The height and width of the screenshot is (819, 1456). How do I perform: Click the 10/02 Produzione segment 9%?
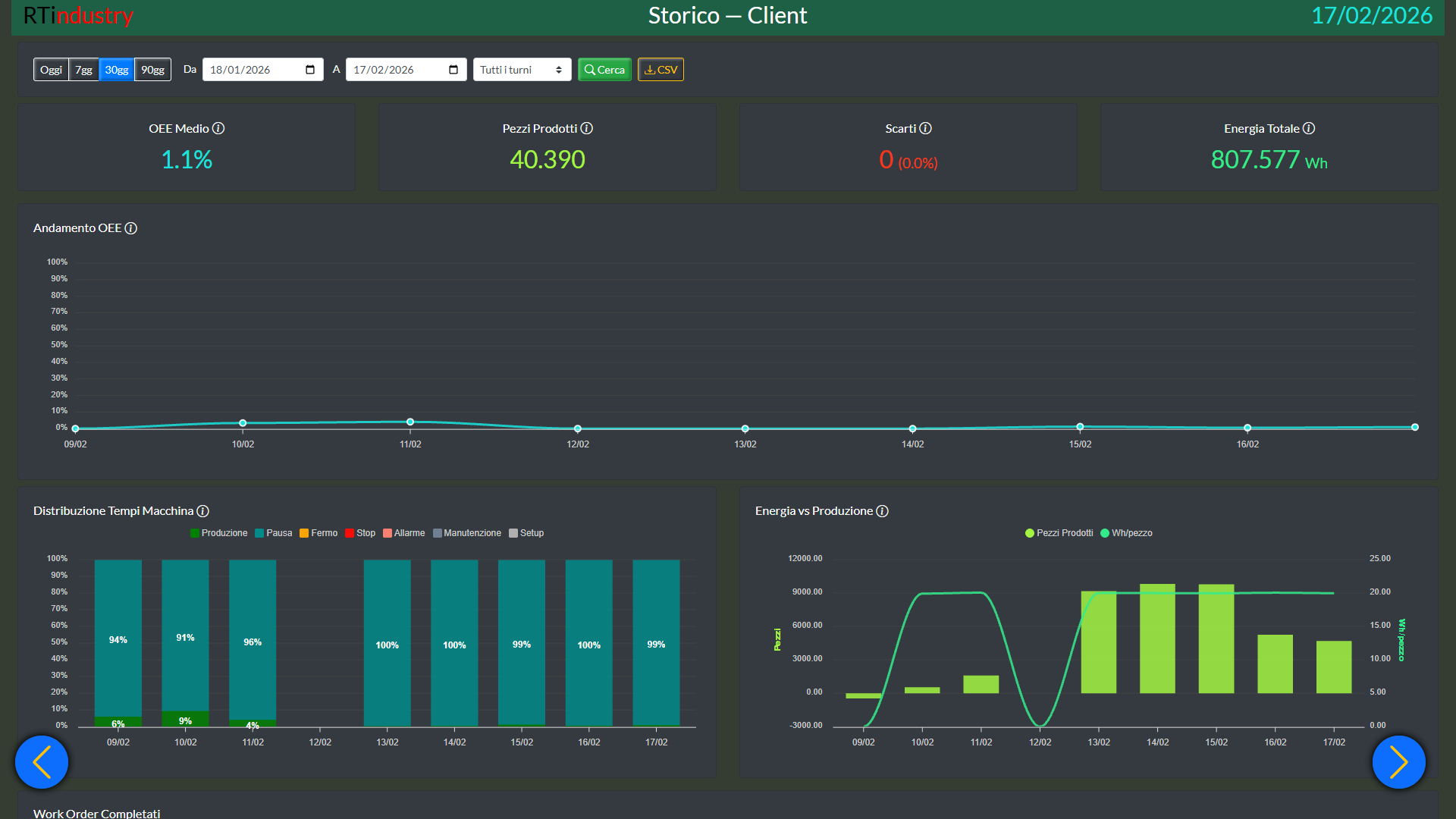[185, 719]
